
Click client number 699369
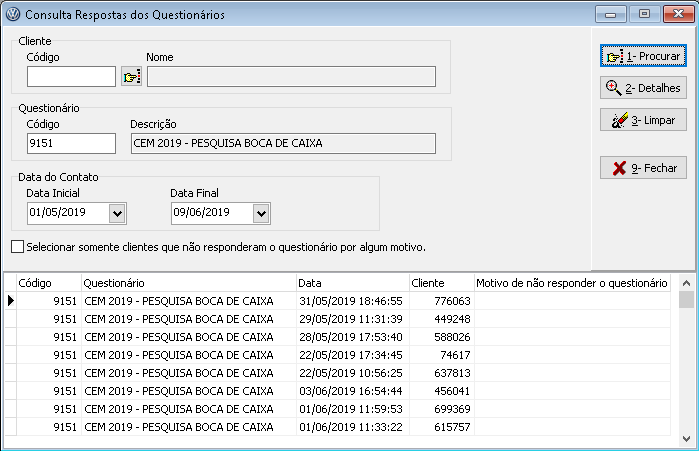pos(452,409)
